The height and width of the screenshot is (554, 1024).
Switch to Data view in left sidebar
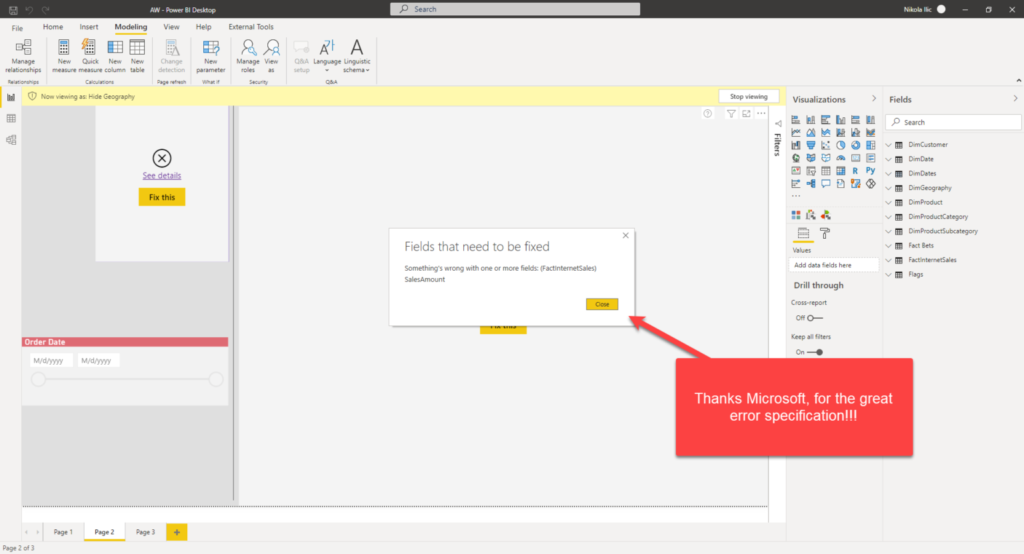coord(11,118)
